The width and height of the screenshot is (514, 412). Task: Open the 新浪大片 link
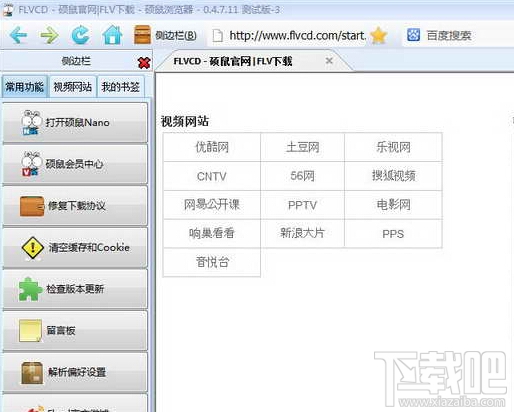(302, 233)
